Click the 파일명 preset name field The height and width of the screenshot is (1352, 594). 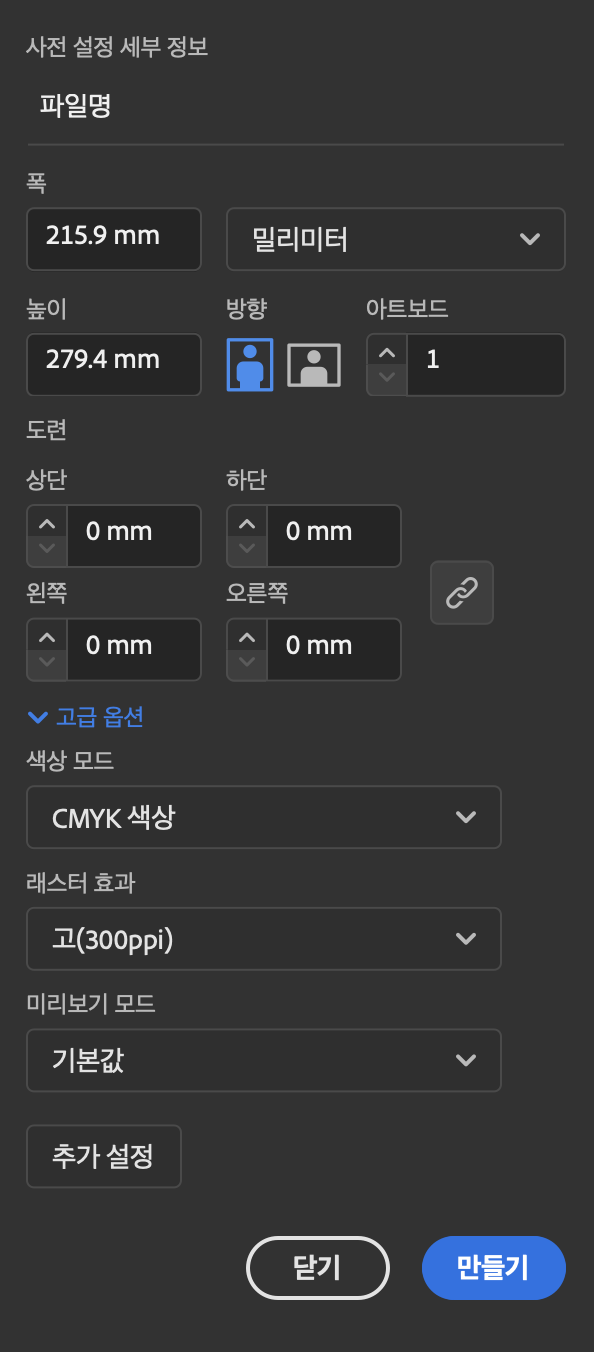tap(295, 107)
